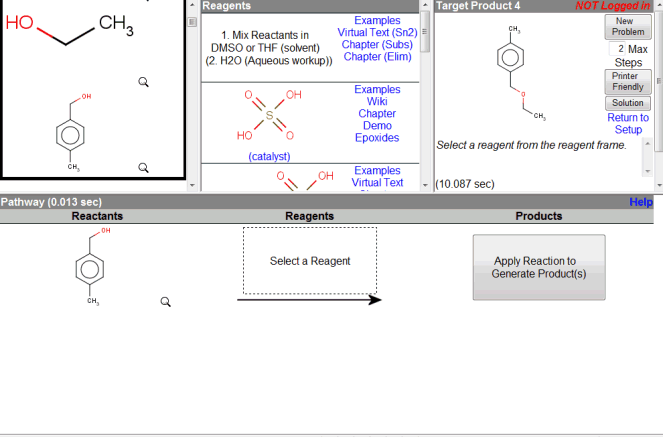The height and width of the screenshot is (437, 663).
Task: Apply Reaction to Generate Products
Action: (x=538, y=267)
